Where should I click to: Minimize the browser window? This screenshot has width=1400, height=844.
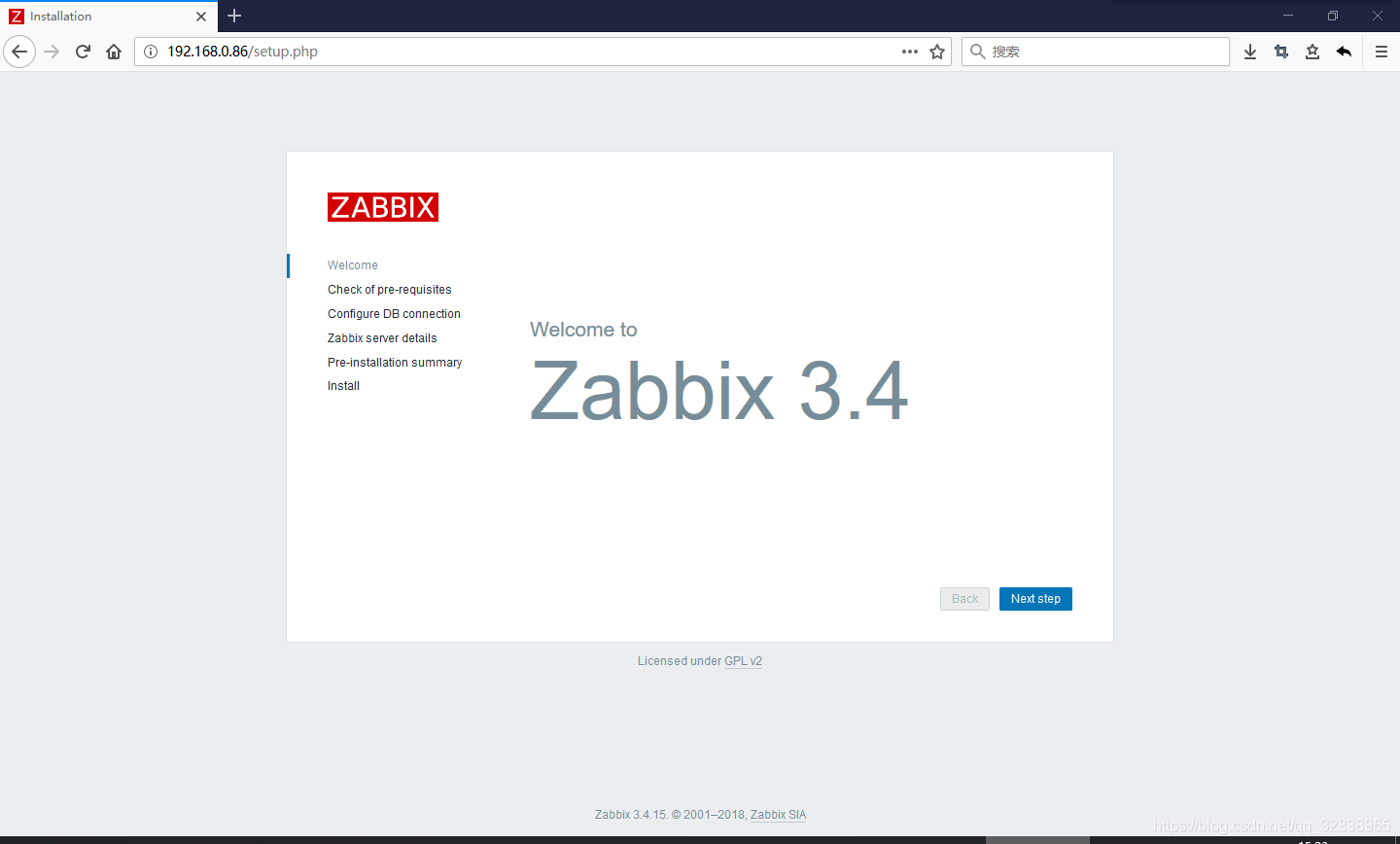pyautogui.click(x=1288, y=16)
